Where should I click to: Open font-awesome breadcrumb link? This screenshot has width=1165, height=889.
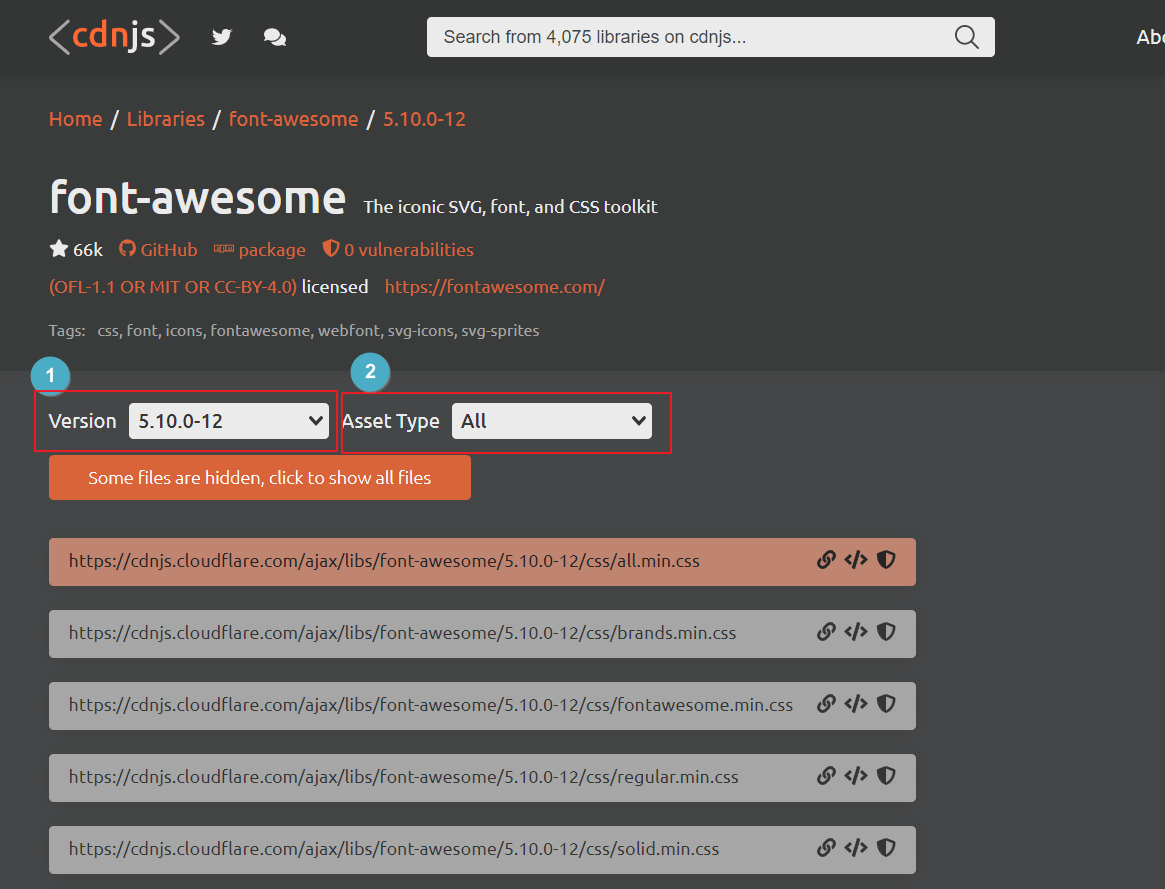(293, 120)
